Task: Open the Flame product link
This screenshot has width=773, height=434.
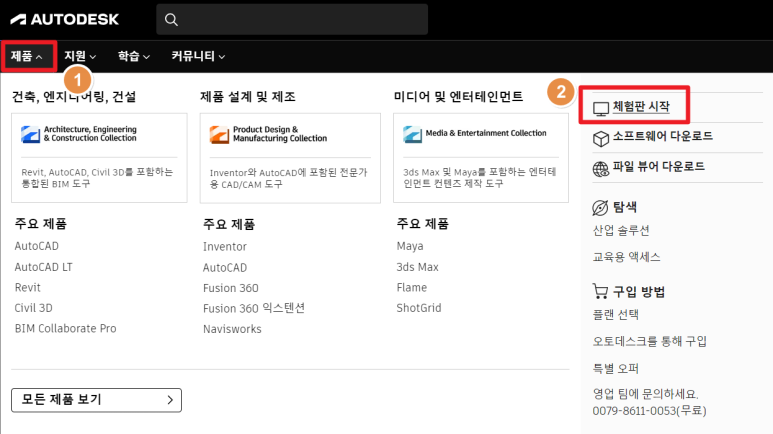Action: [412, 288]
